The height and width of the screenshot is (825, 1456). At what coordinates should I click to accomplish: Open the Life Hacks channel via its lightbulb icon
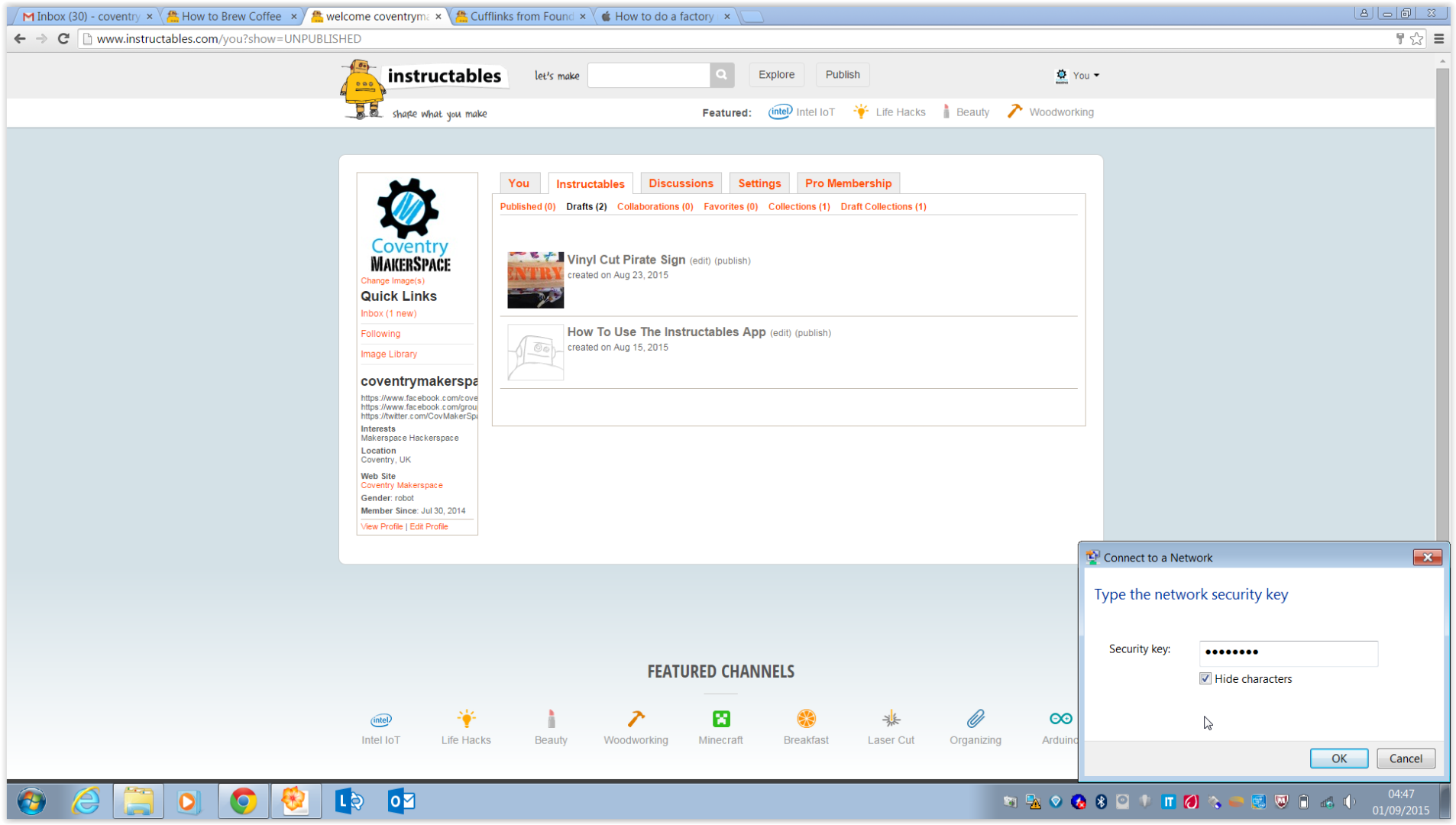[465, 718]
